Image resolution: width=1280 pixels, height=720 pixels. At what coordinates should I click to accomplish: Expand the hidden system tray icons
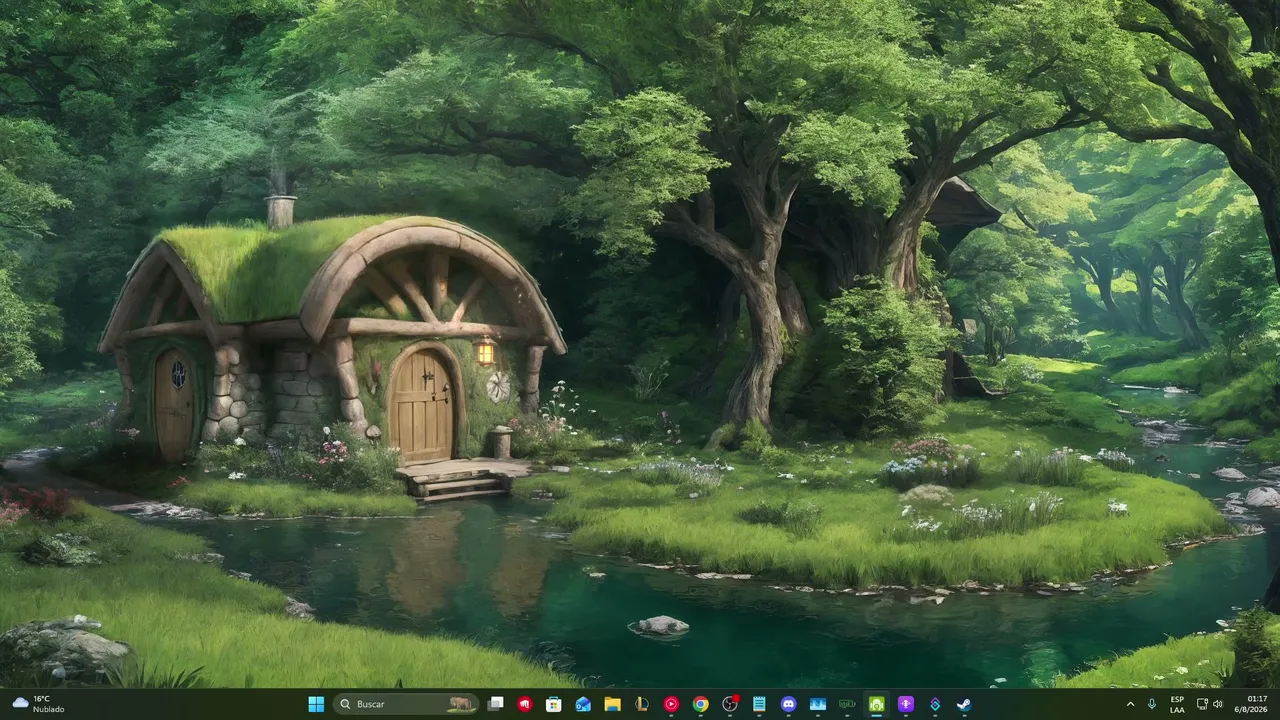tap(1131, 704)
